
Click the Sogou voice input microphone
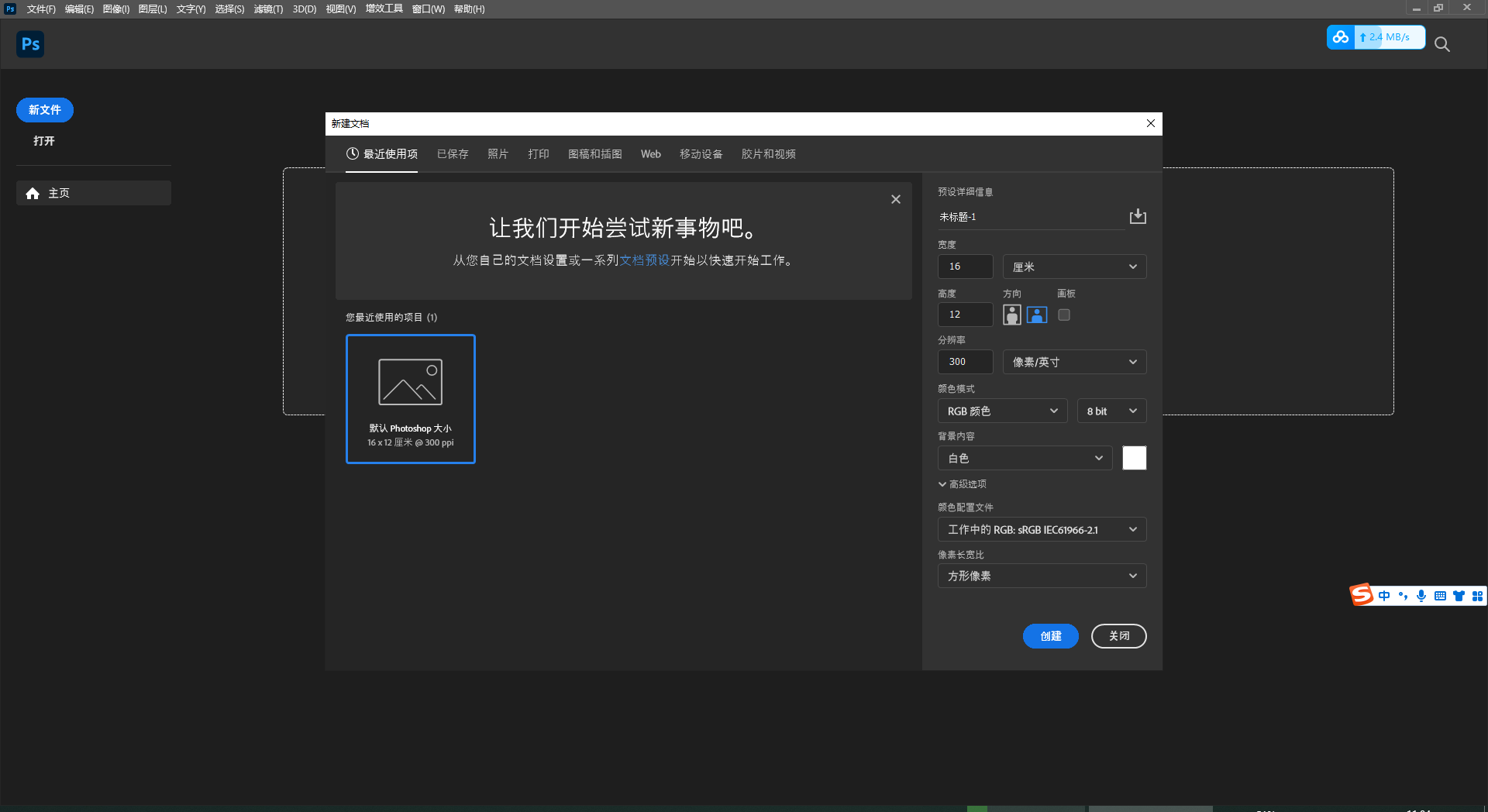[x=1421, y=596]
